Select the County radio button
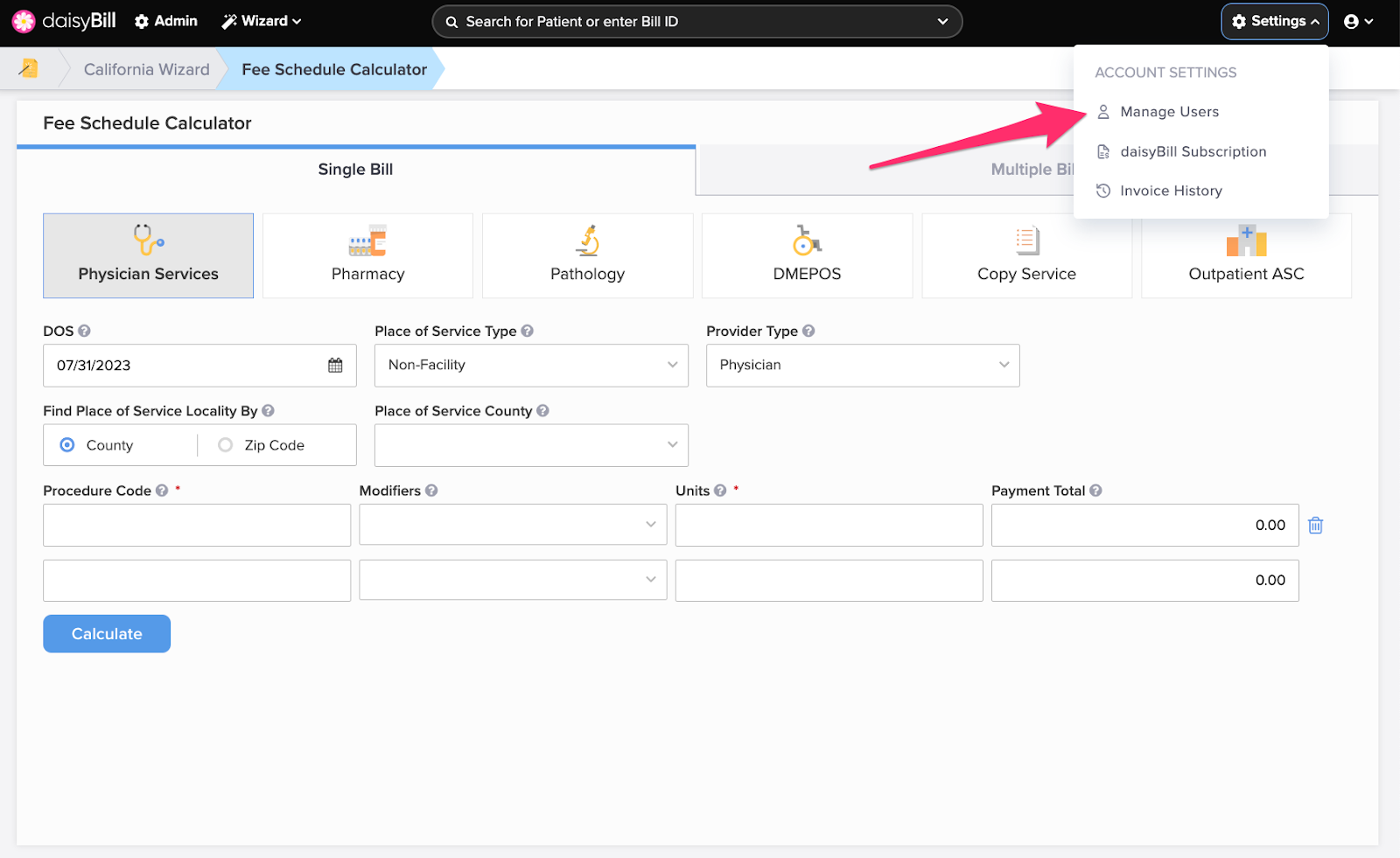The height and width of the screenshot is (858, 1400). click(x=66, y=444)
